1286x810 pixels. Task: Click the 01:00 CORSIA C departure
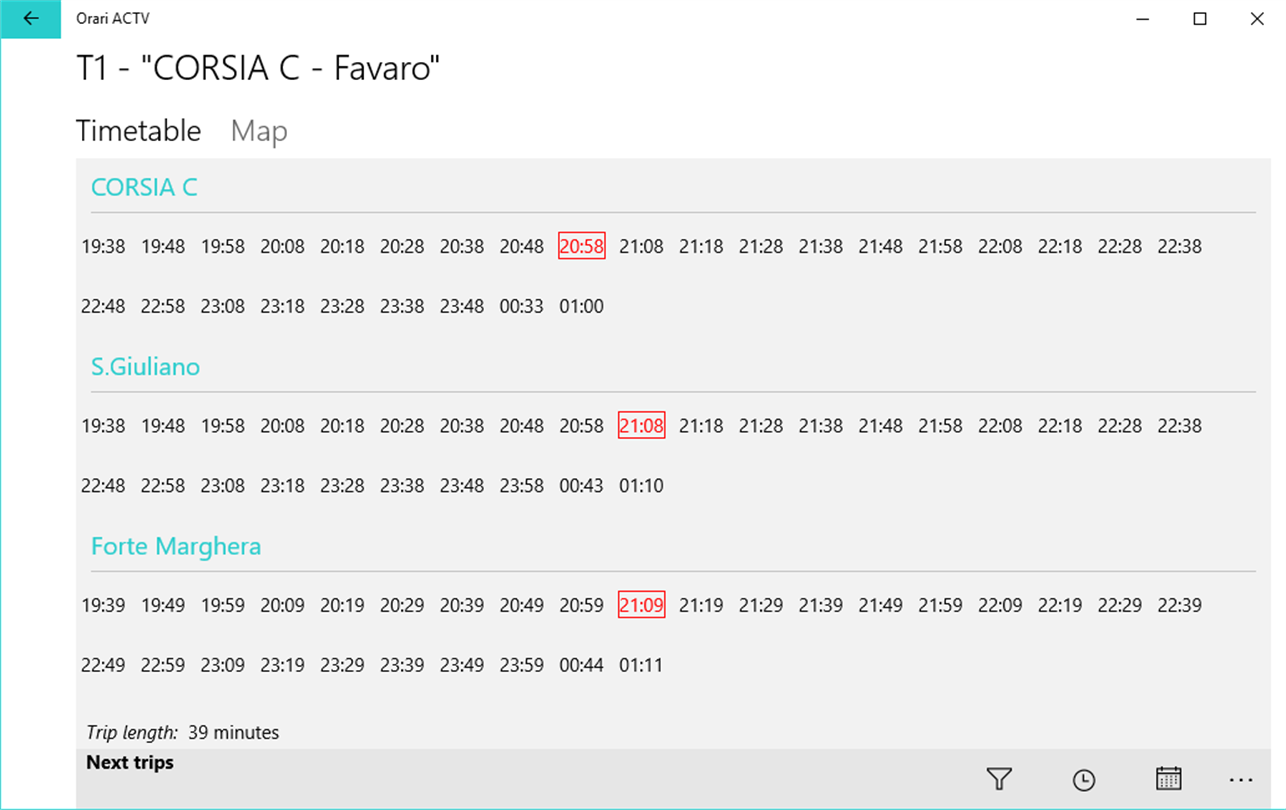[581, 306]
